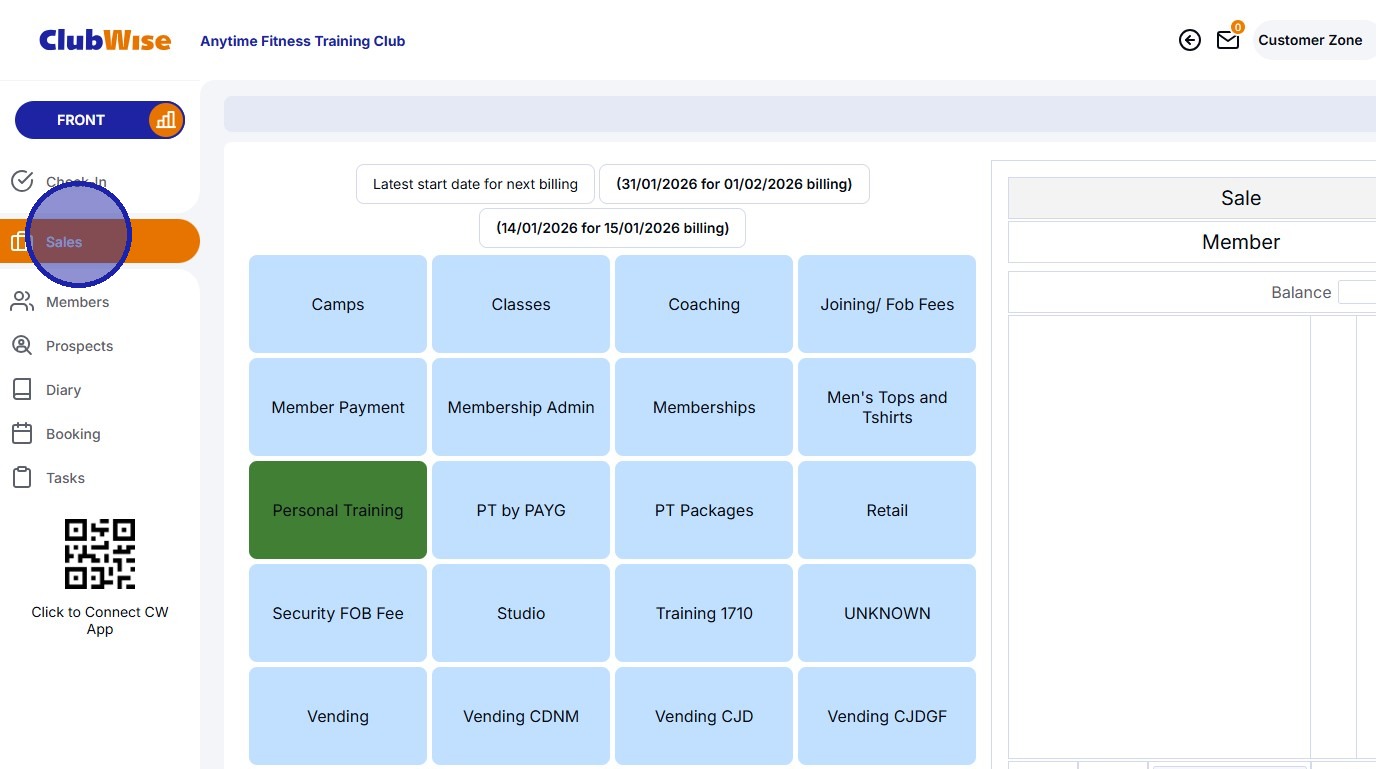The width and height of the screenshot is (1376, 769).
Task: Open the Booking menu item
Action: [73, 434]
